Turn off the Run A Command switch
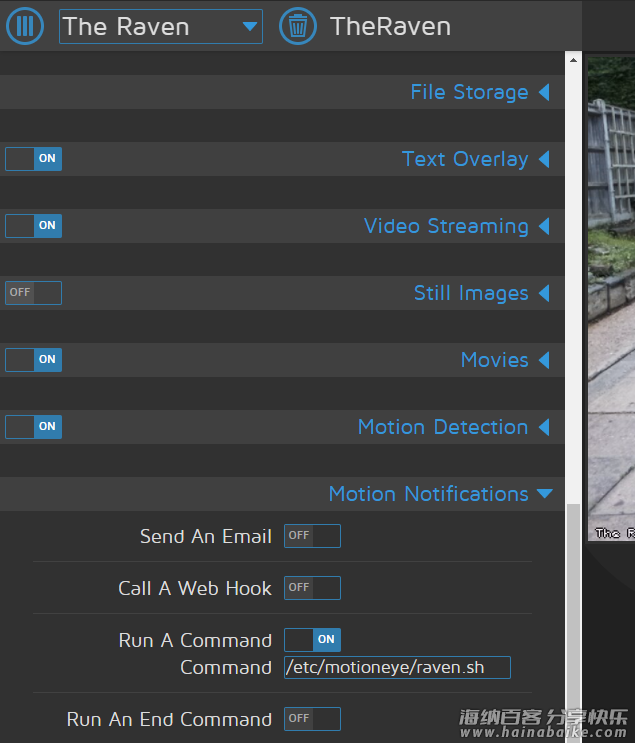This screenshot has width=635, height=743. [312, 640]
